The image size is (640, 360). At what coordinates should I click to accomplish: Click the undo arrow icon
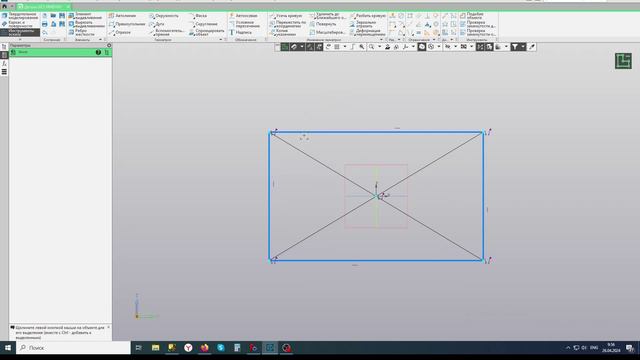tap(44, 32)
